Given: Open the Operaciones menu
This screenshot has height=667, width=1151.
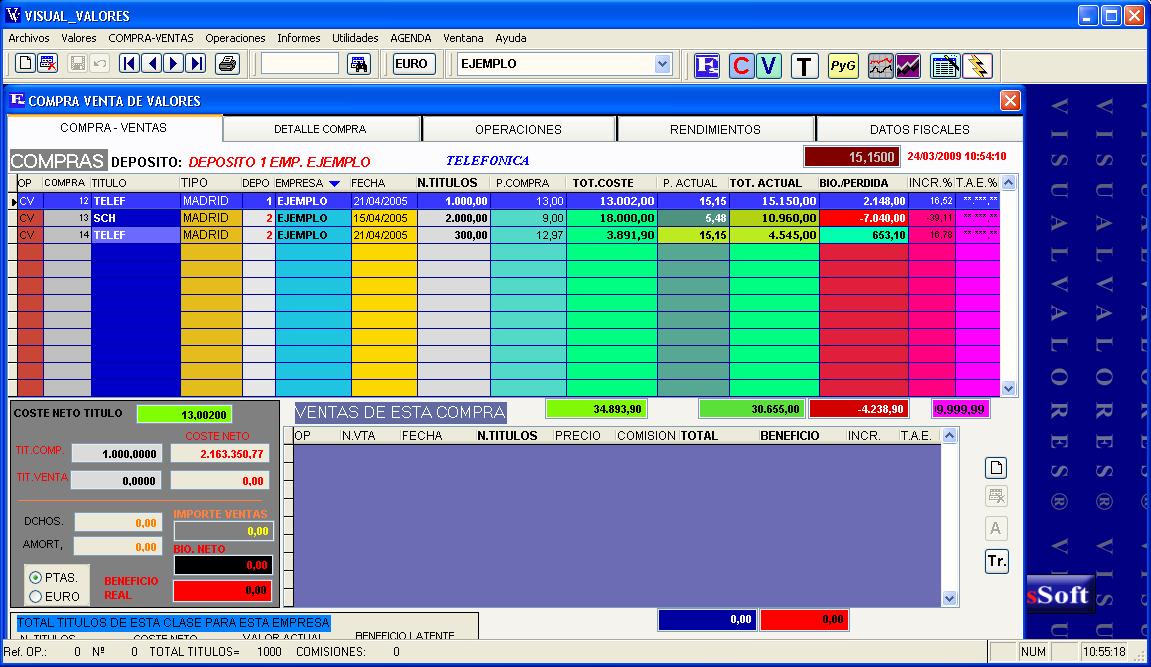Looking at the screenshot, I should (235, 38).
